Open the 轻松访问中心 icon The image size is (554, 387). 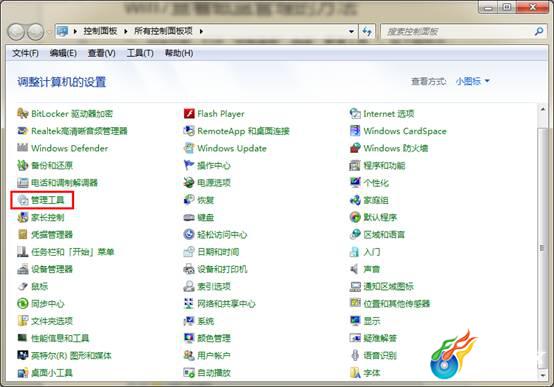click(189, 234)
